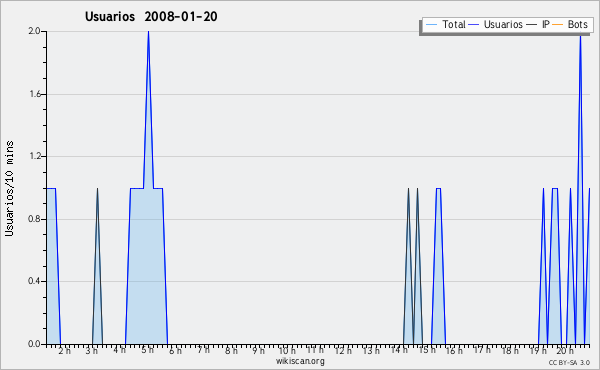The image size is (600, 370).
Task: Click the 7 h x-axis label
Action: coord(204,350)
